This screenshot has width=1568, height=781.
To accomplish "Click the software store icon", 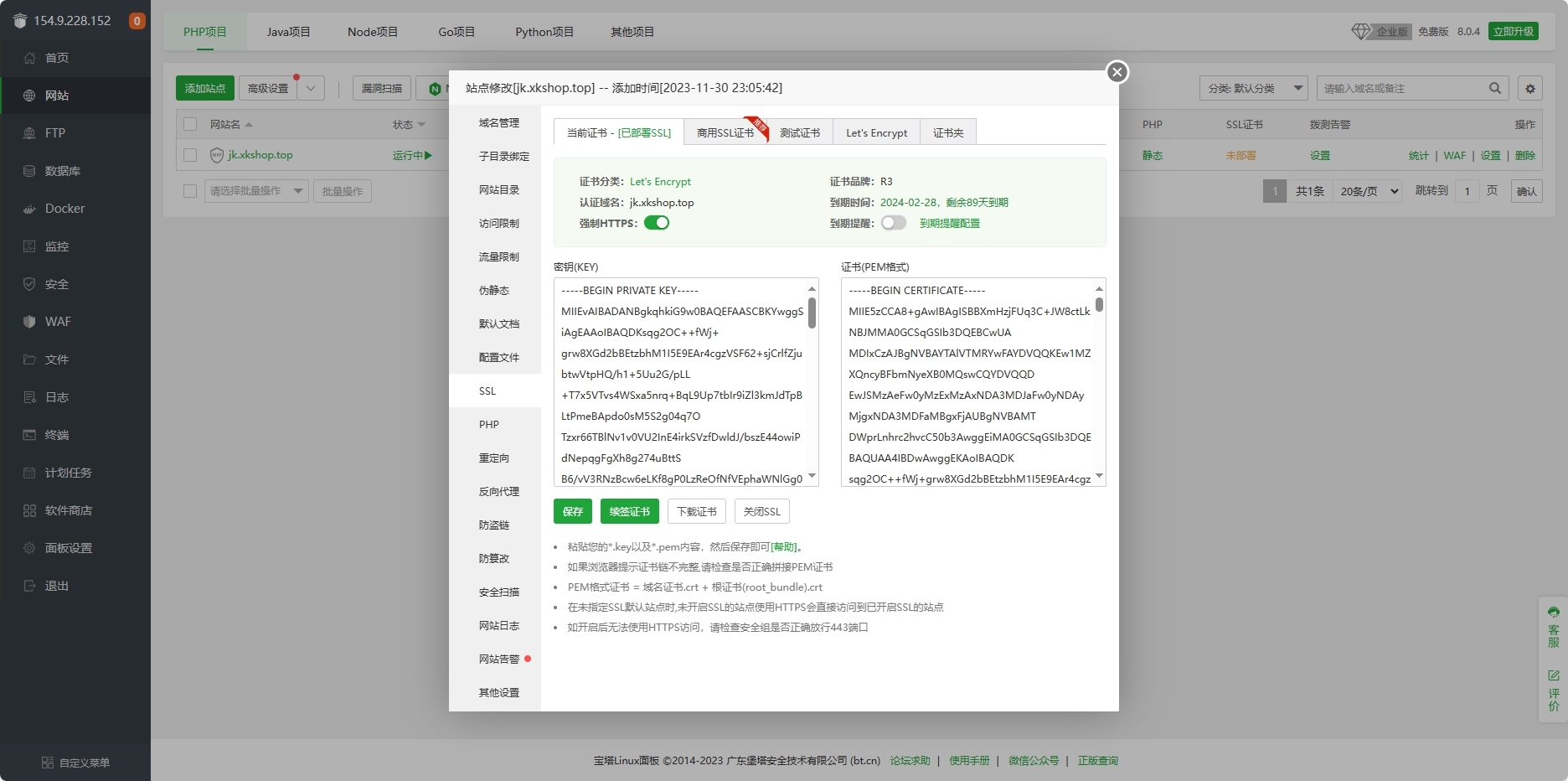I will (29, 510).
